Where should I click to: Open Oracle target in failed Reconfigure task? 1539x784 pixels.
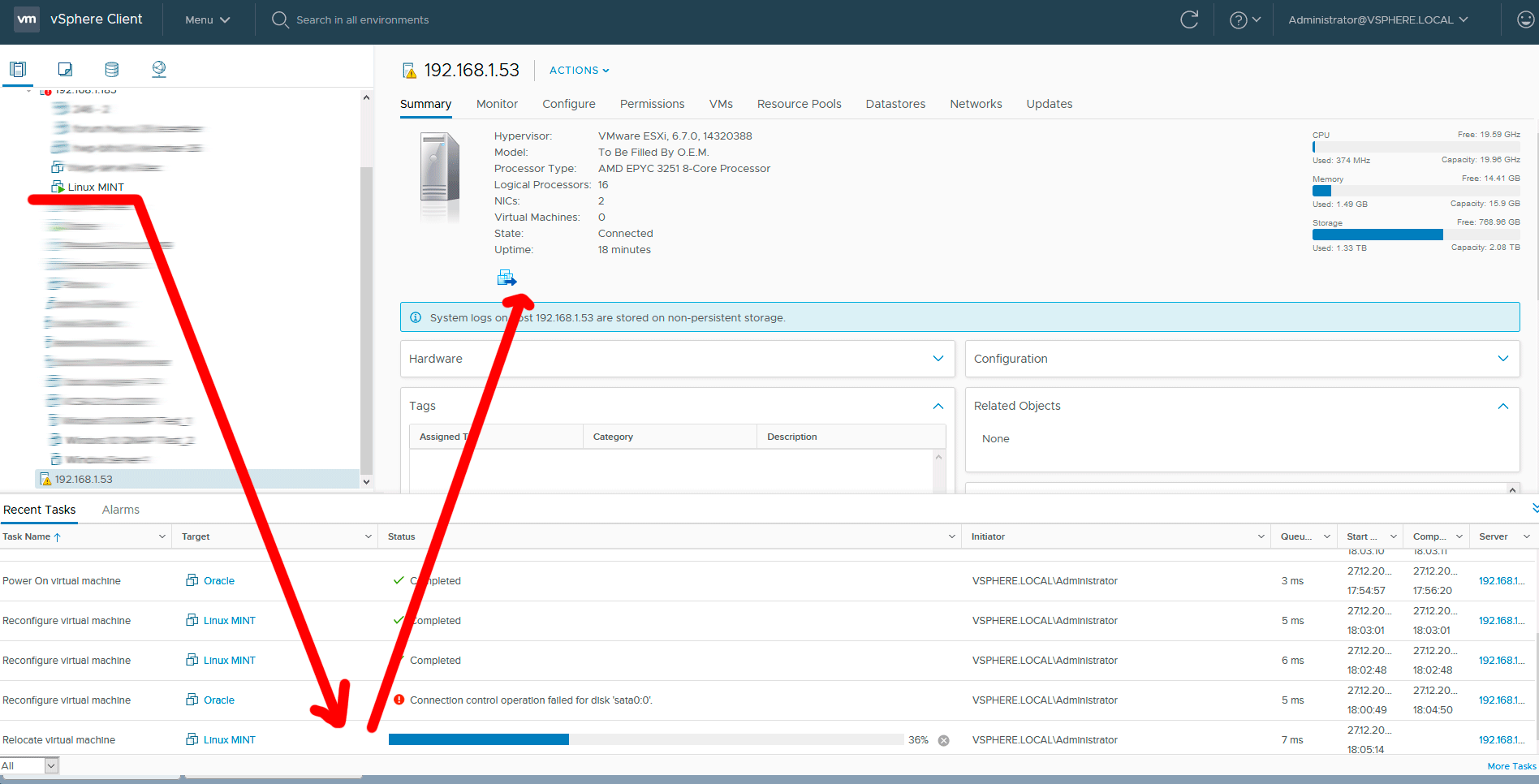(218, 700)
